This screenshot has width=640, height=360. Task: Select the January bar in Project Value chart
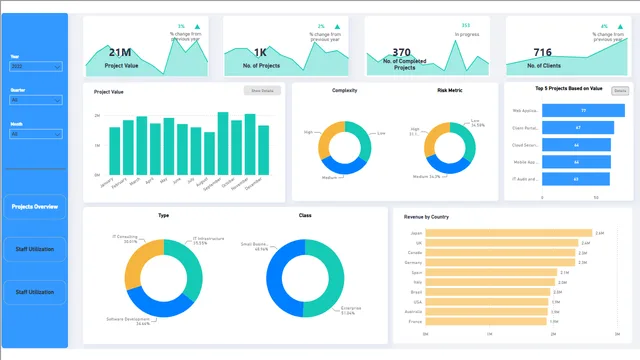click(115, 151)
